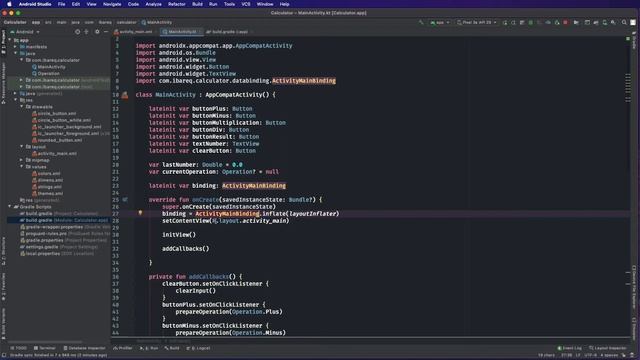
Task: Collapse the Gradle Scripts node
Action: click(x=10, y=207)
